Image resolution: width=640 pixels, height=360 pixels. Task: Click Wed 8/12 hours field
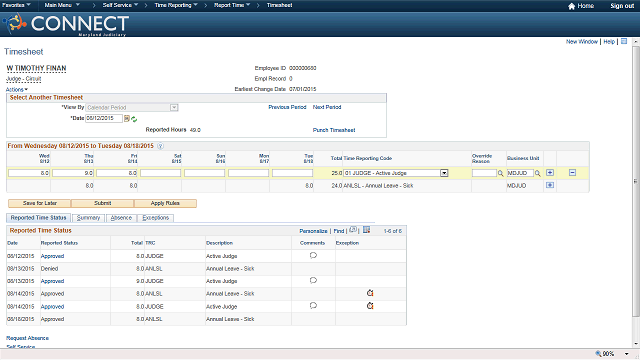click(x=29, y=173)
